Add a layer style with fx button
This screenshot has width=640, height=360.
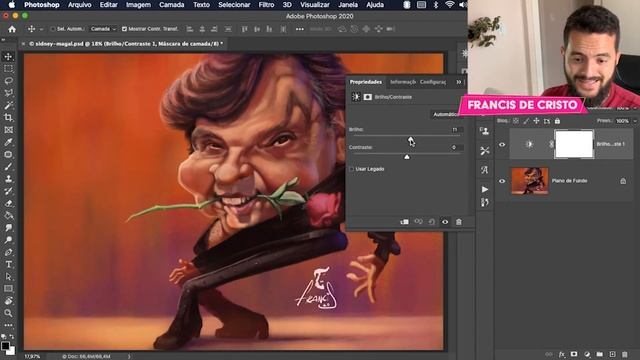coord(562,354)
